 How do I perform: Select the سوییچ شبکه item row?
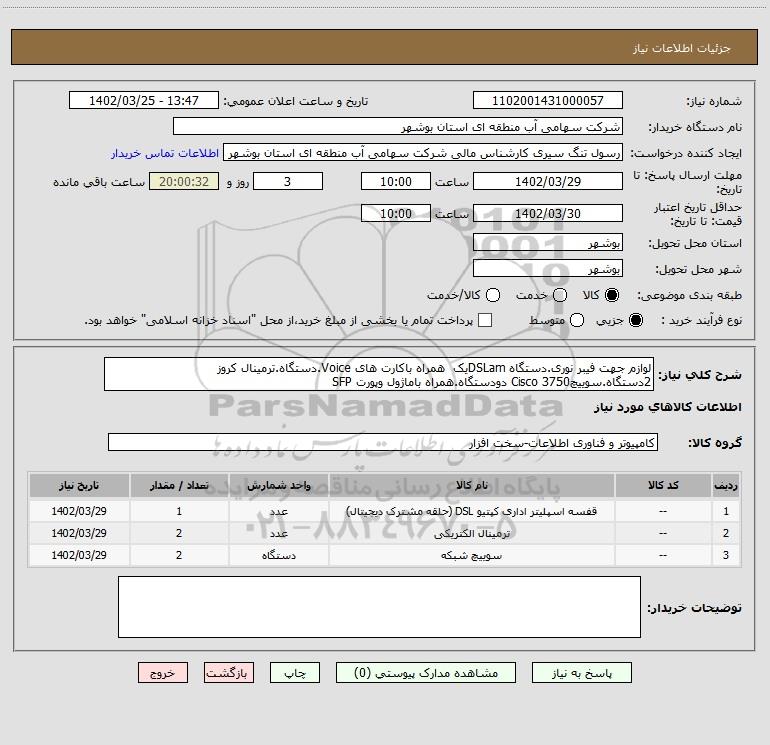(x=385, y=555)
